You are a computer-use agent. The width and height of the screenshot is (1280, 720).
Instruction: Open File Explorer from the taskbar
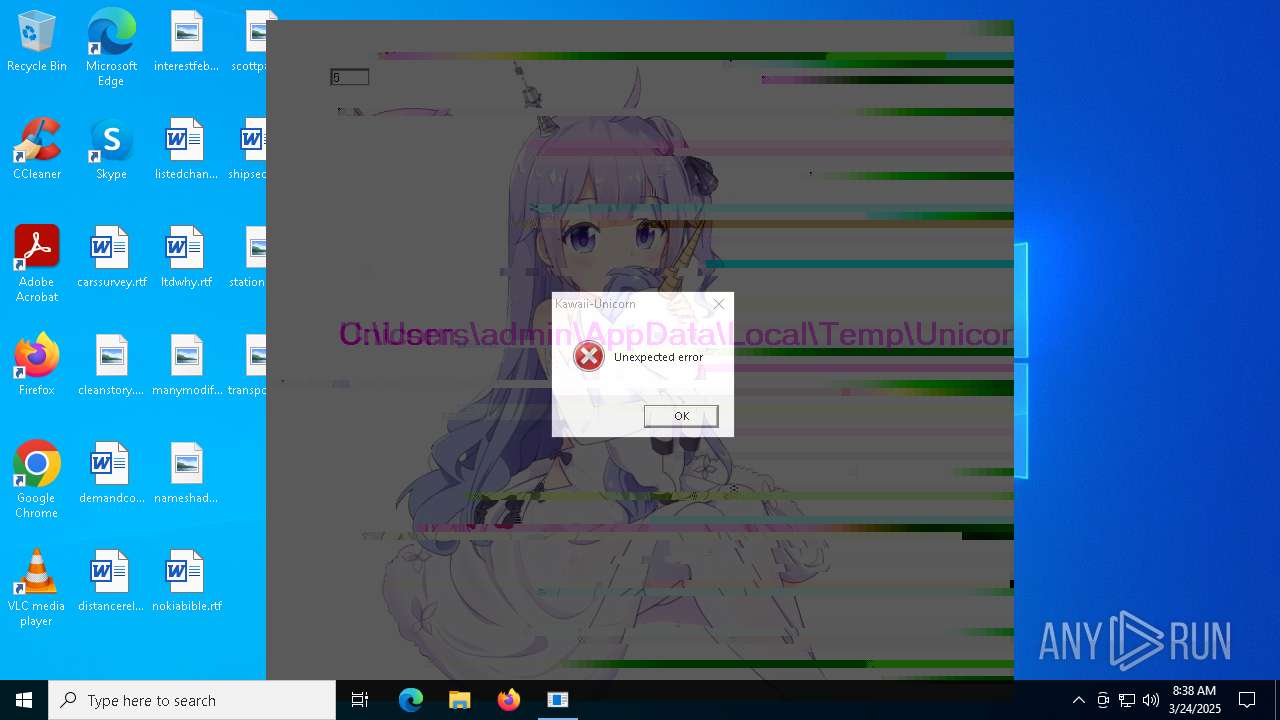460,700
